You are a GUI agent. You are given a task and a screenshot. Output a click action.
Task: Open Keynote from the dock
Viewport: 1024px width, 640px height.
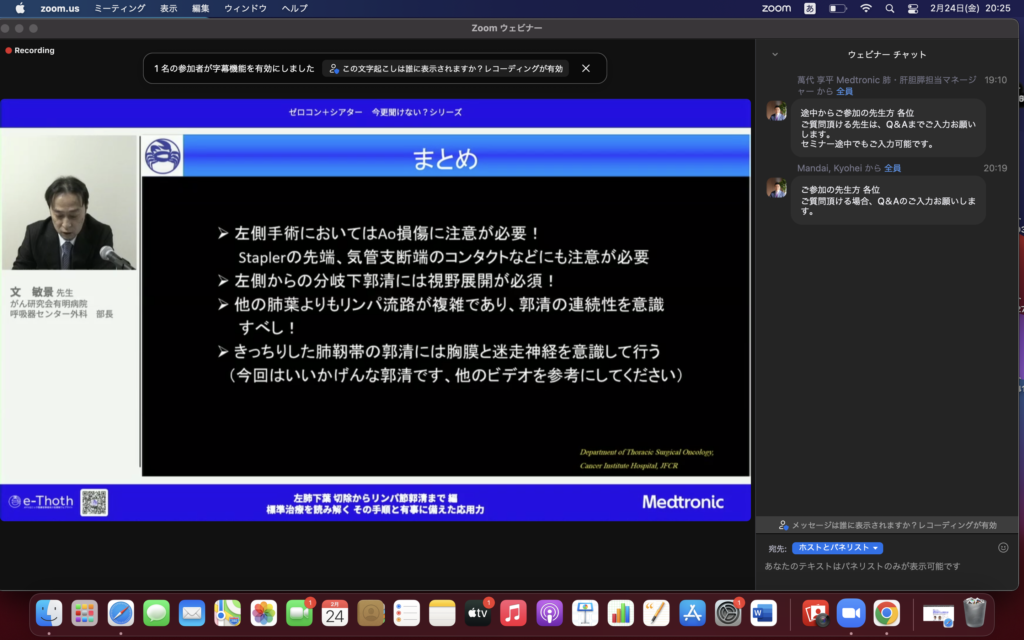tap(585, 612)
